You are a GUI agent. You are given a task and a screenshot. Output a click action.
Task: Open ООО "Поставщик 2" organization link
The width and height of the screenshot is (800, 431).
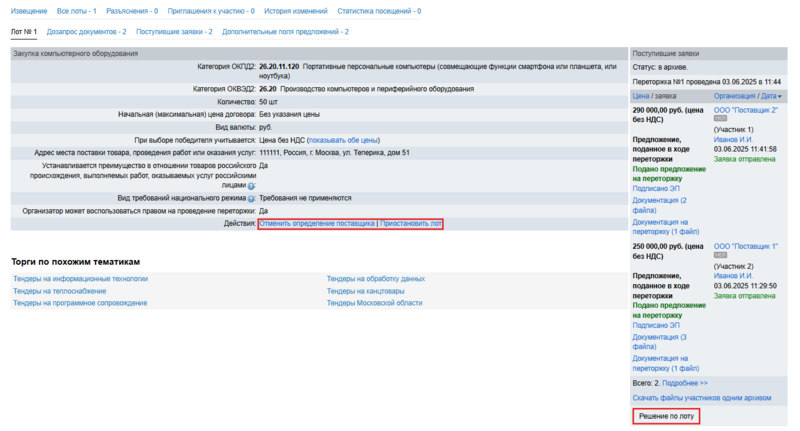coord(745,110)
